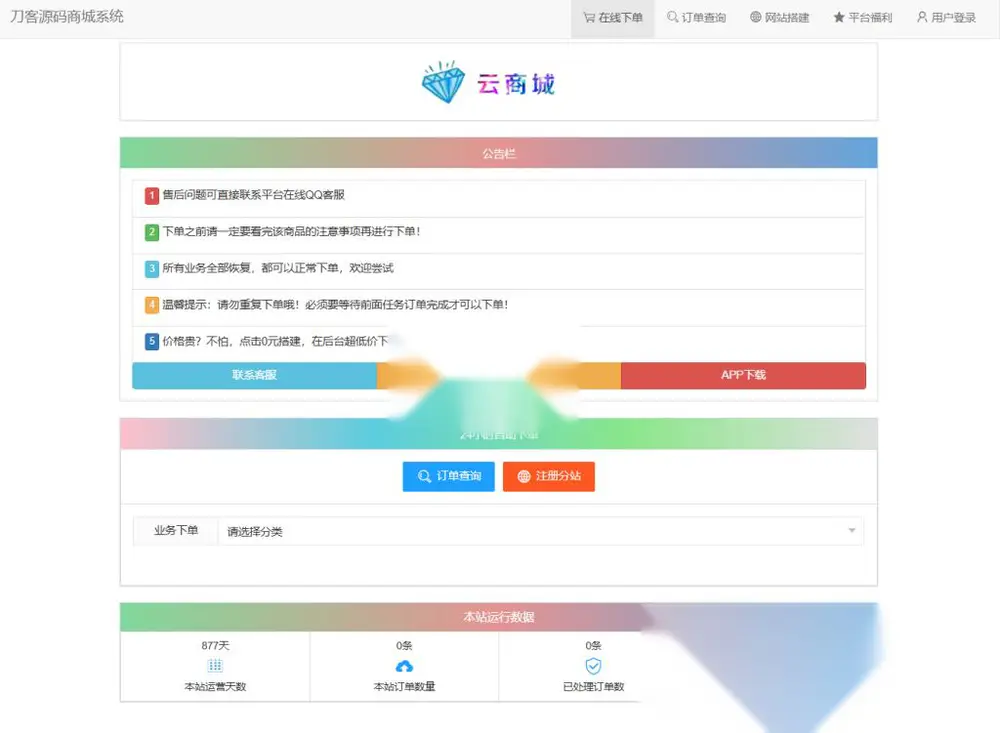Image resolution: width=1000 pixels, height=733 pixels.
Task: Click the blue 订单查询 button
Action: 448,476
